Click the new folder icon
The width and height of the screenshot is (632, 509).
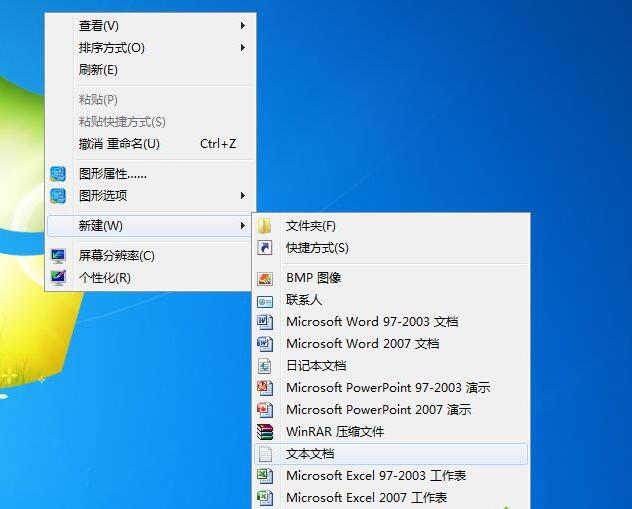(x=265, y=226)
